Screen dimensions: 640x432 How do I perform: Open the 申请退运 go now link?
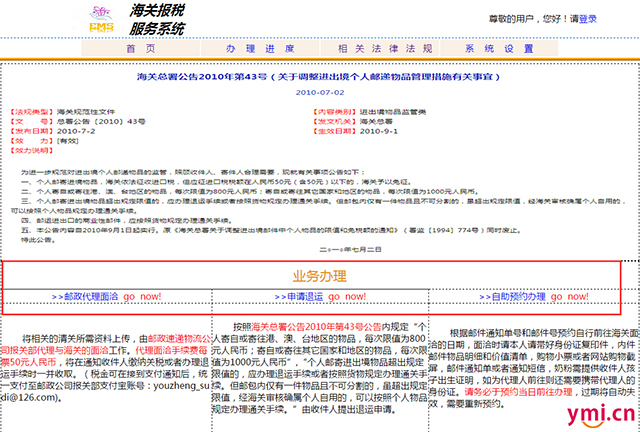coord(319,297)
